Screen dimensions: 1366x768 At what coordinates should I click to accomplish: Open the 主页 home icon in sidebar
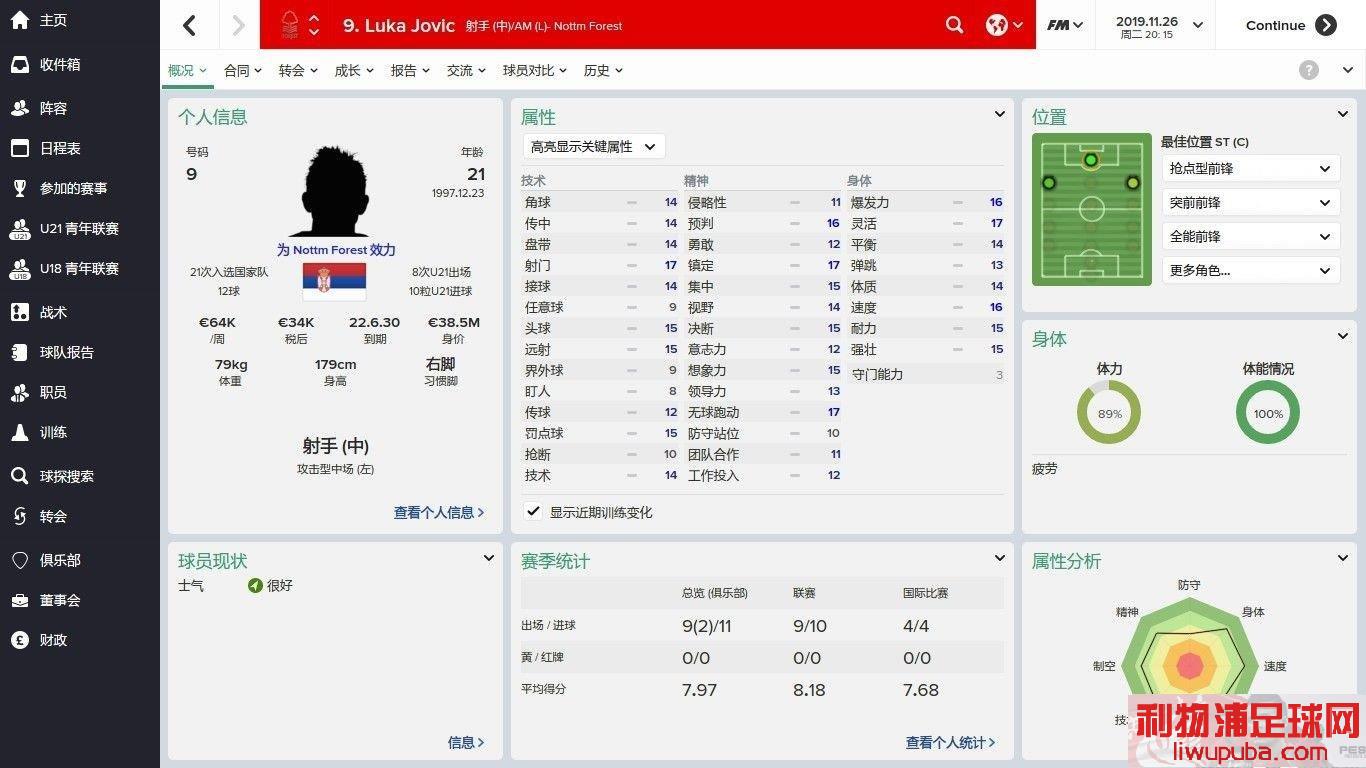[20, 21]
